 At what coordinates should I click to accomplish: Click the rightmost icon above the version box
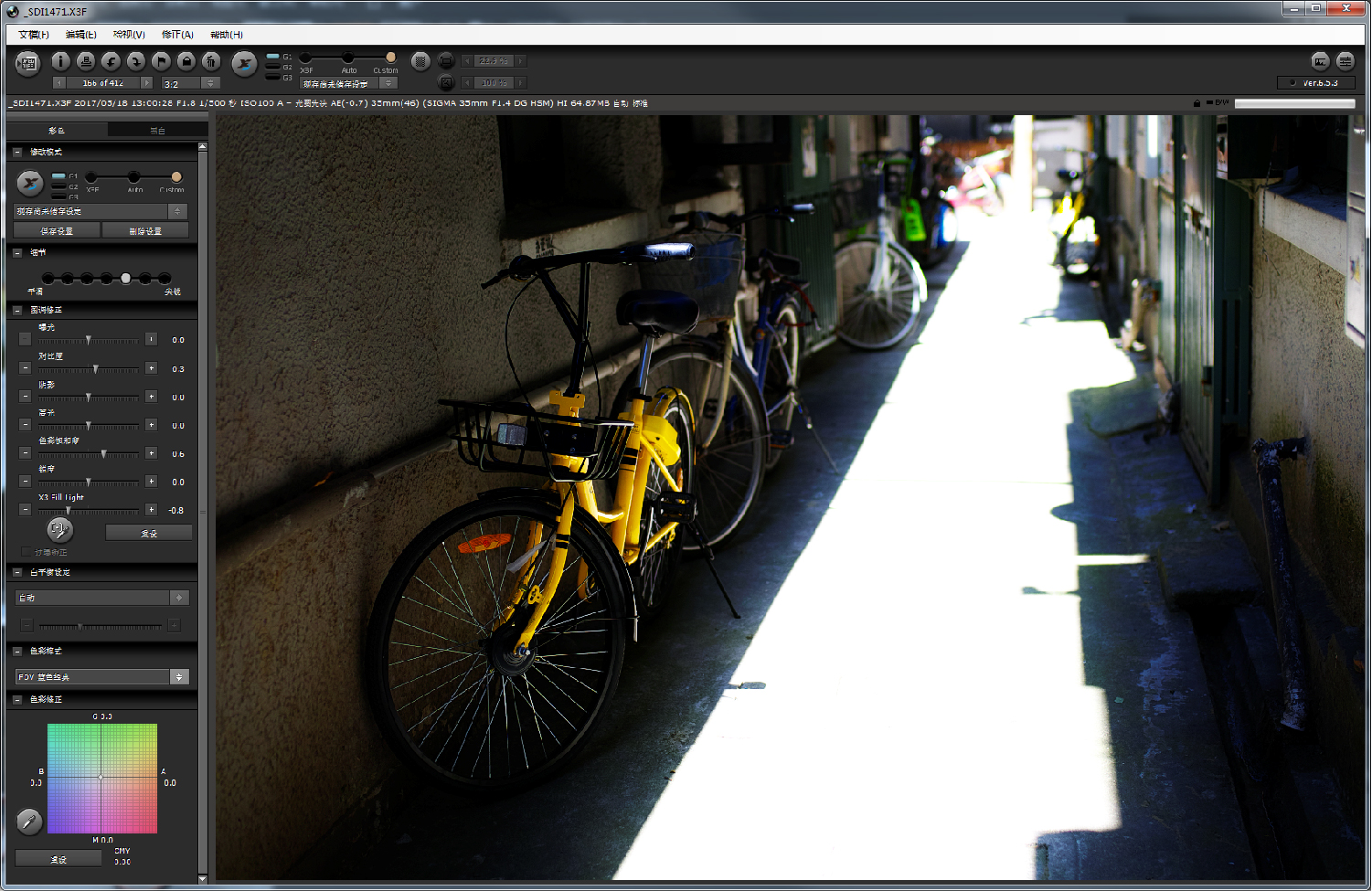[x=1345, y=61]
